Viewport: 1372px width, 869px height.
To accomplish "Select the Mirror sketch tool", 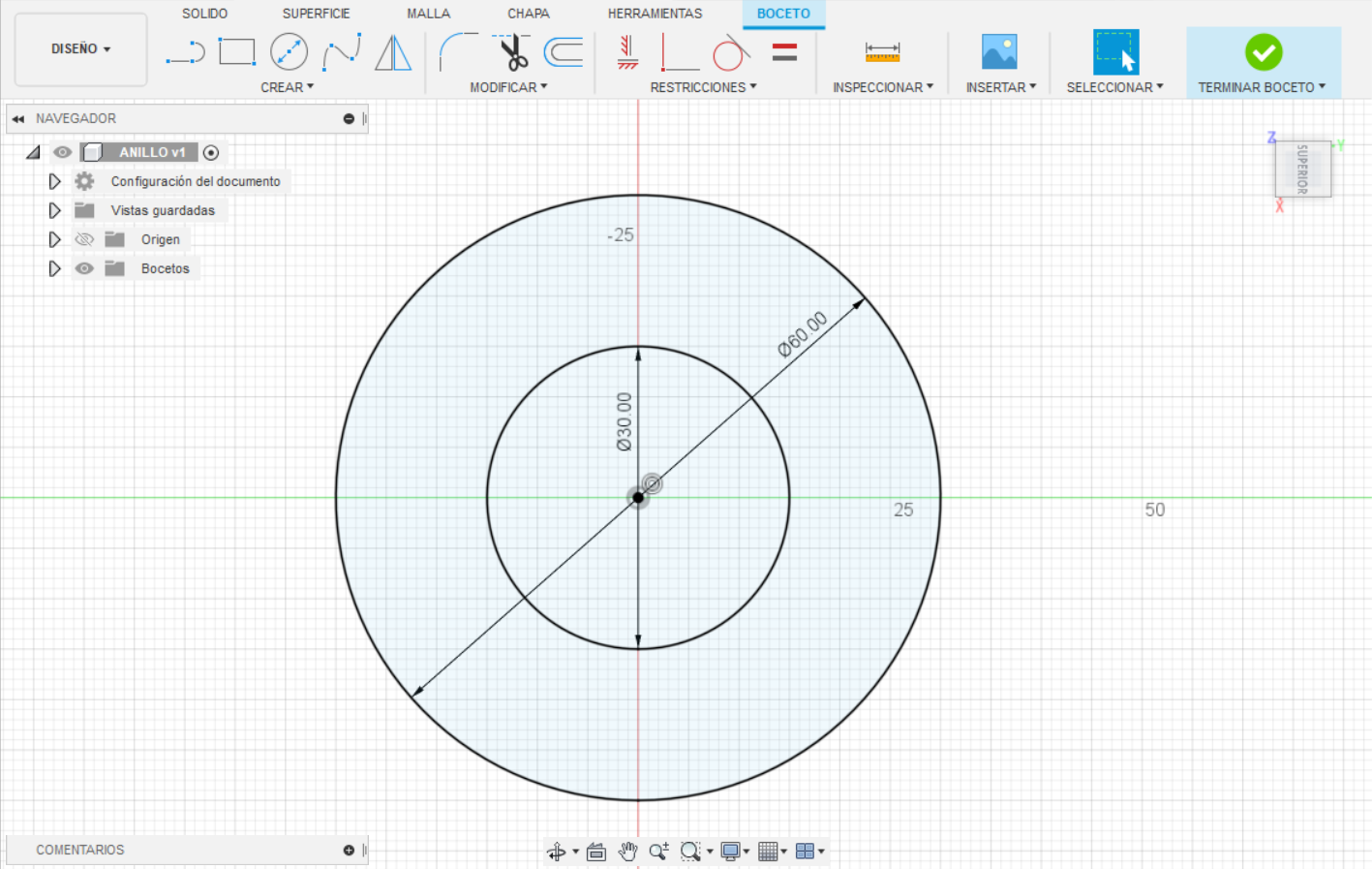I will [x=393, y=52].
